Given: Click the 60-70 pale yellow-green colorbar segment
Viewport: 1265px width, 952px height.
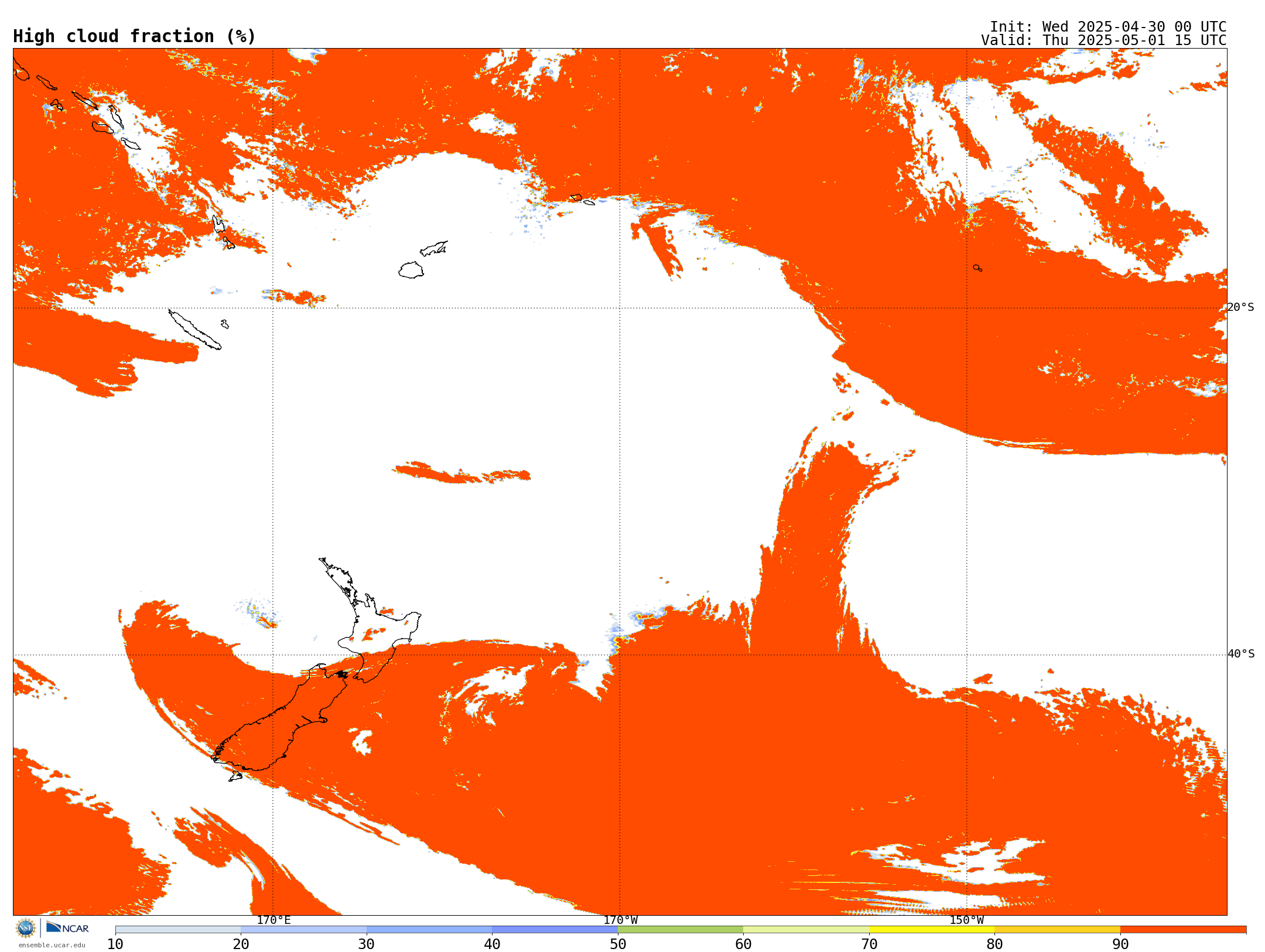Looking at the screenshot, I should pyautogui.click(x=806, y=930).
